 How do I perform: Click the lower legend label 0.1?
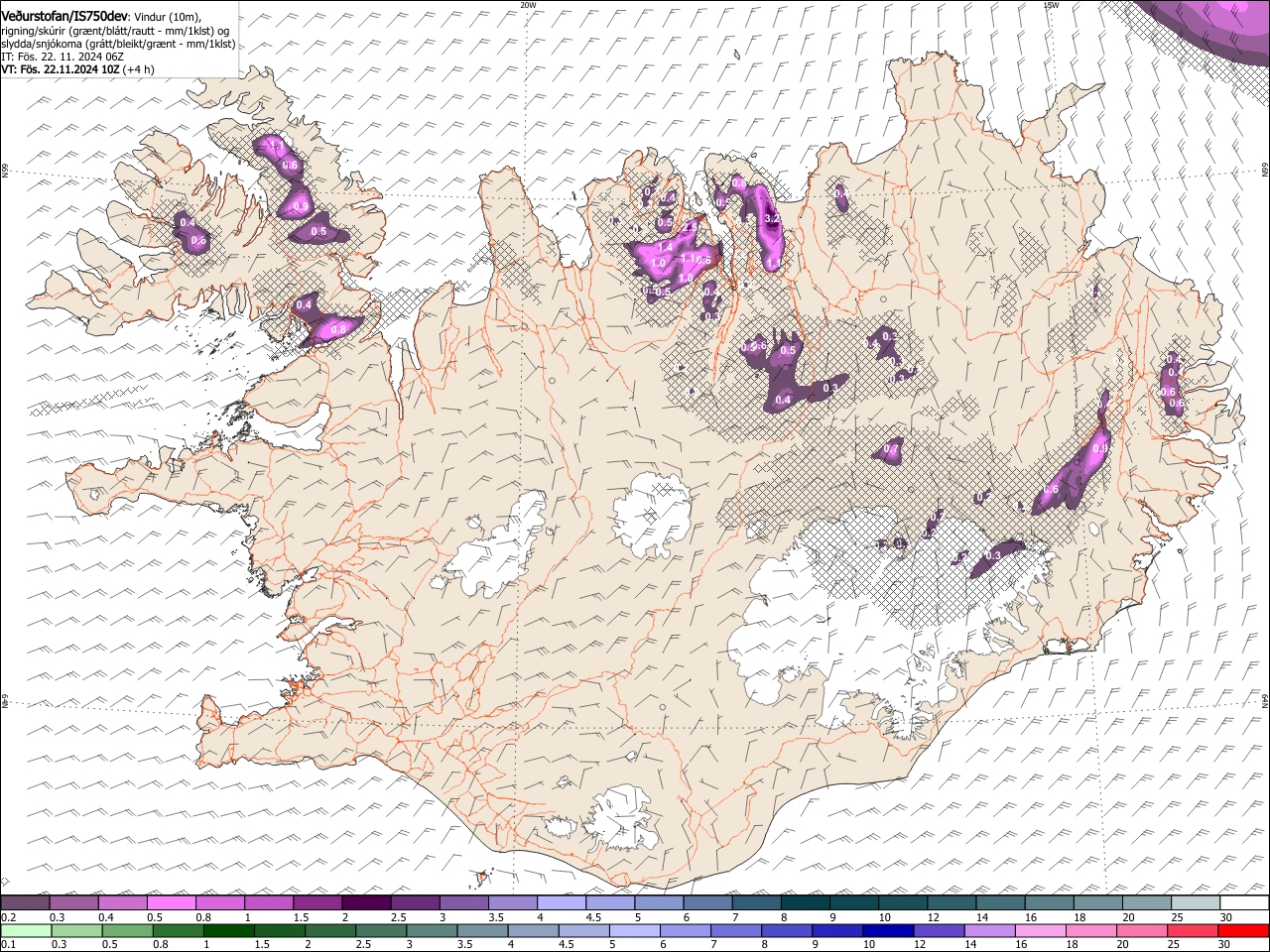(8, 944)
